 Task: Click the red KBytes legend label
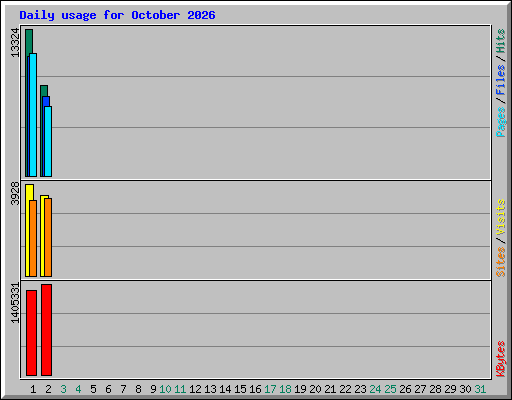tap(500, 359)
